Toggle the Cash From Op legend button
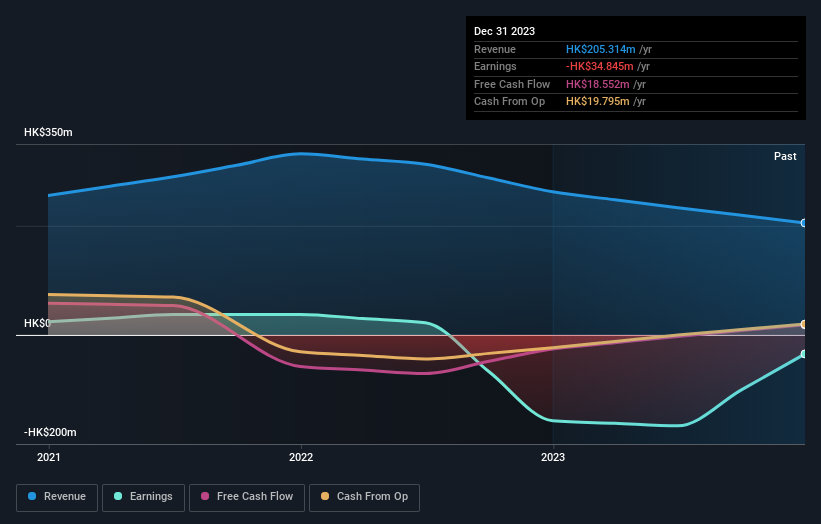 click(x=364, y=497)
